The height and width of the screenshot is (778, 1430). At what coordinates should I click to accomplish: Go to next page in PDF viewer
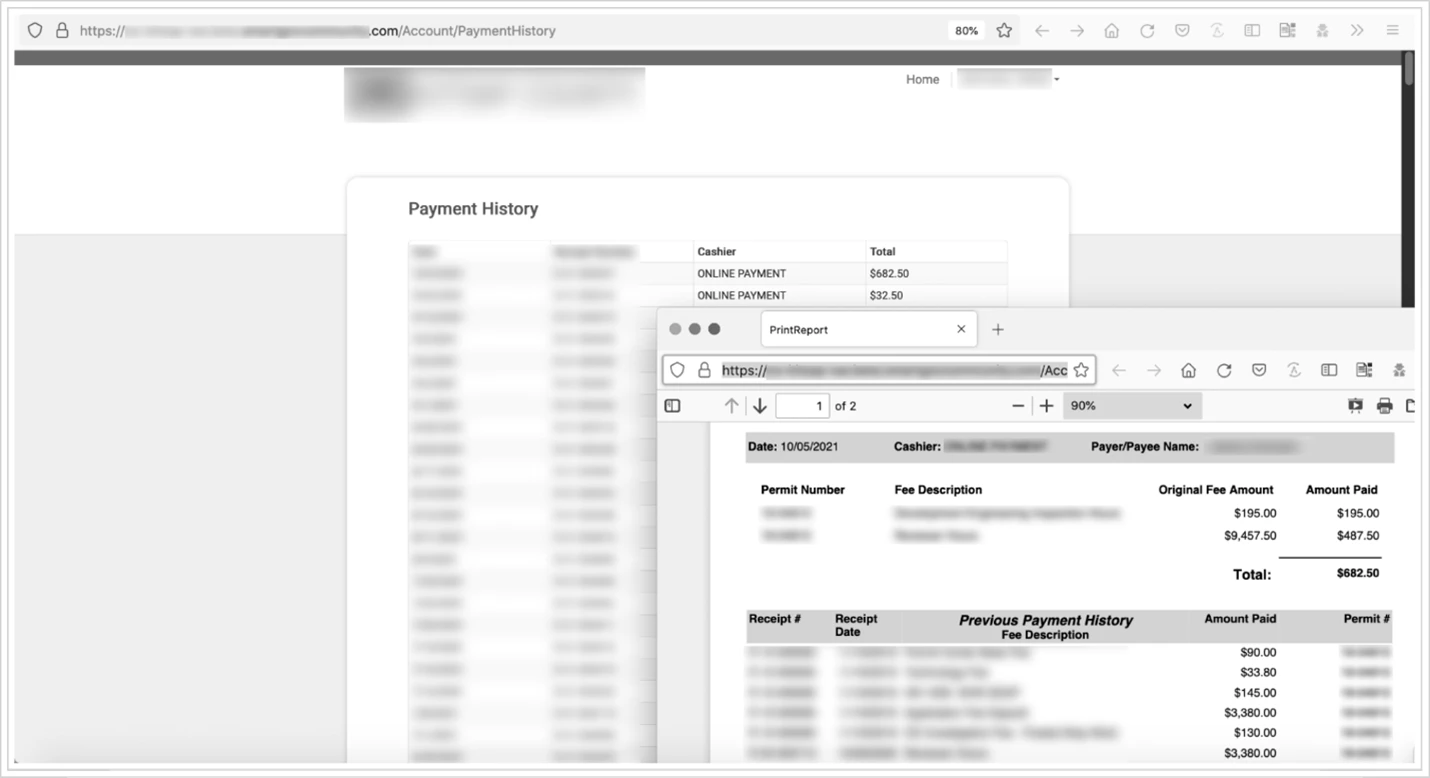click(760, 406)
